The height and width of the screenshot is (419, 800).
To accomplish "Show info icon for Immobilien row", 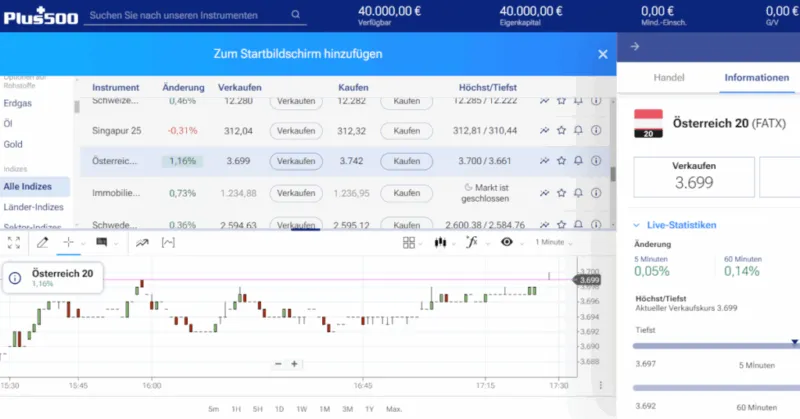I will click(x=595, y=193).
